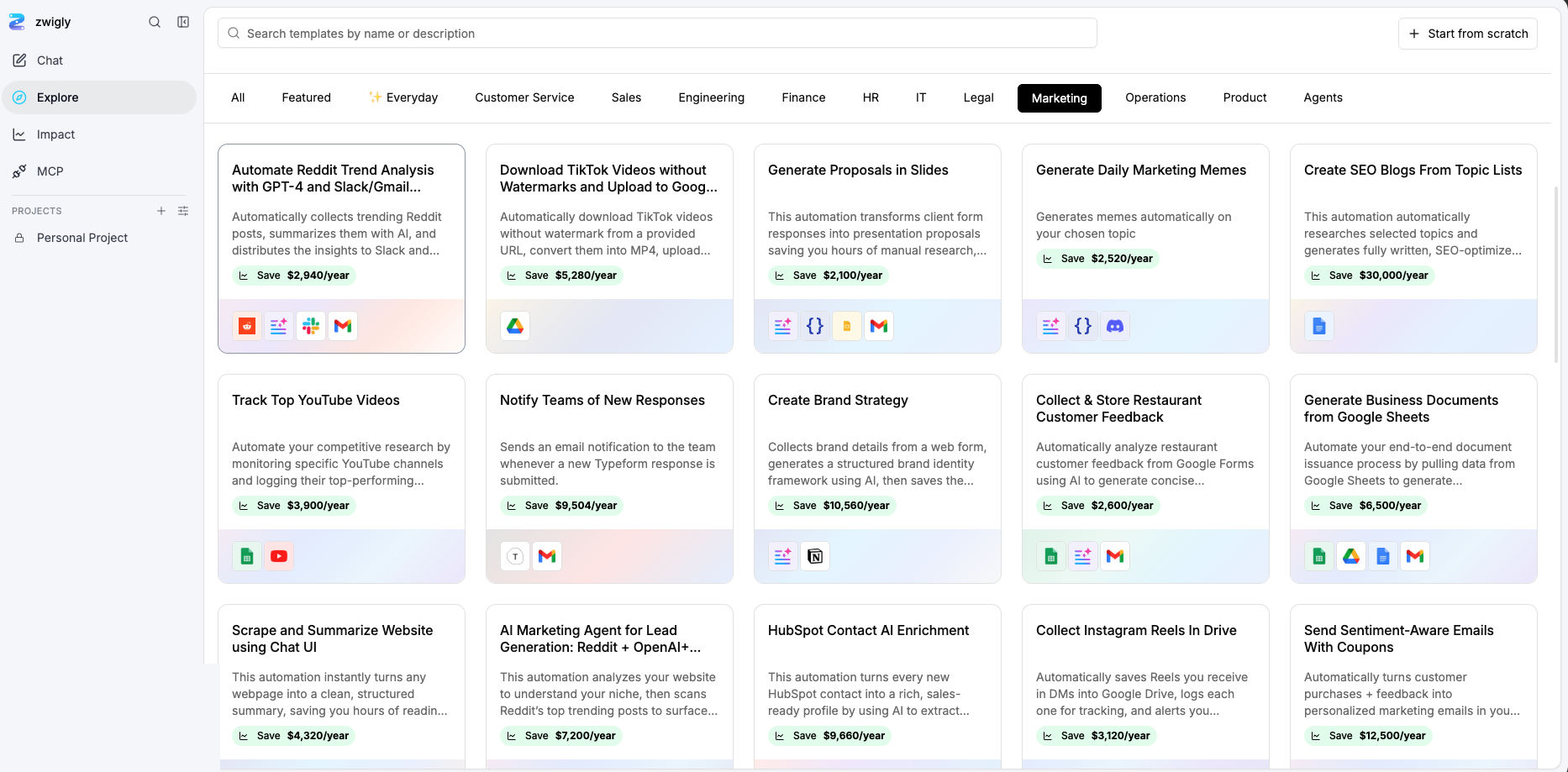This screenshot has width=1568, height=772.
Task: Open Create Brand Strategy title
Action: pyautogui.click(x=838, y=400)
